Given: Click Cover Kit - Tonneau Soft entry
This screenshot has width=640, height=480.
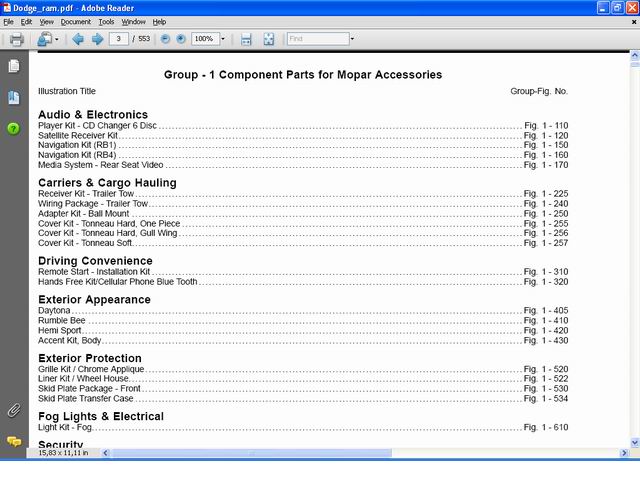Looking at the screenshot, I should click(85, 243).
